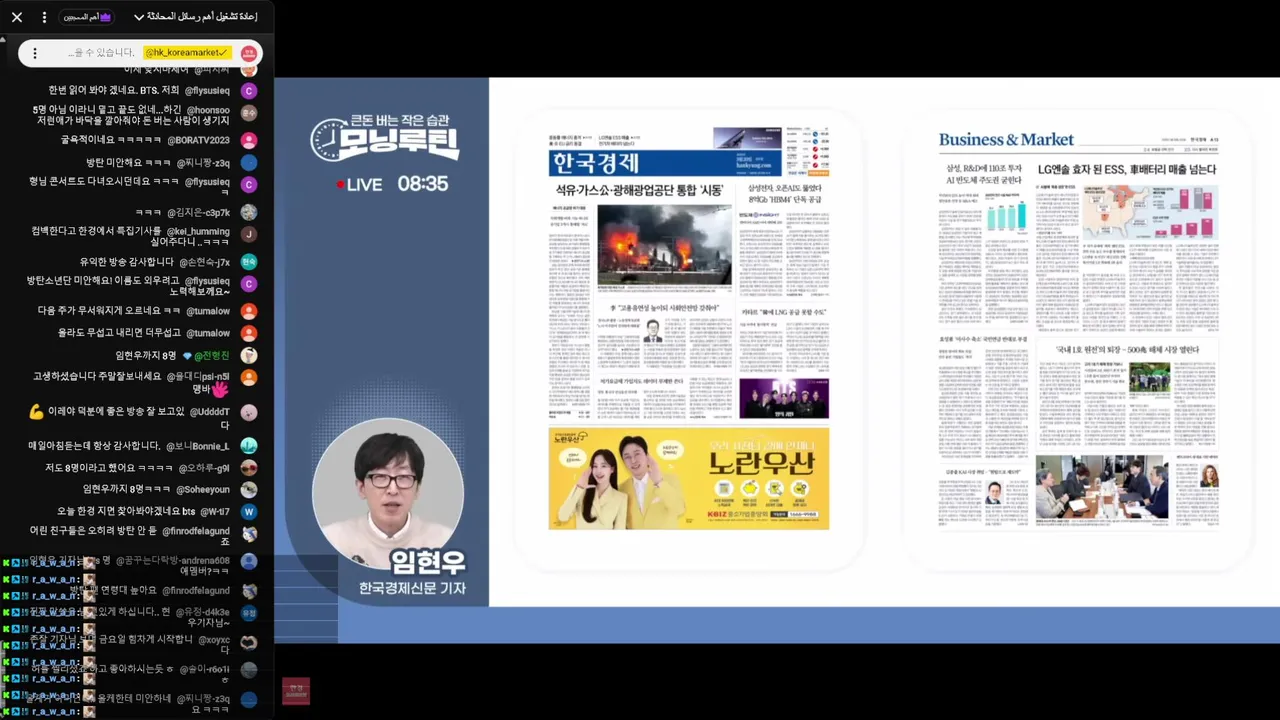The width and height of the screenshot is (1280, 720).
Task: Click the avatar beside '고생하셨습니다 주말잘보내세요'
Action: pos(249,378)
